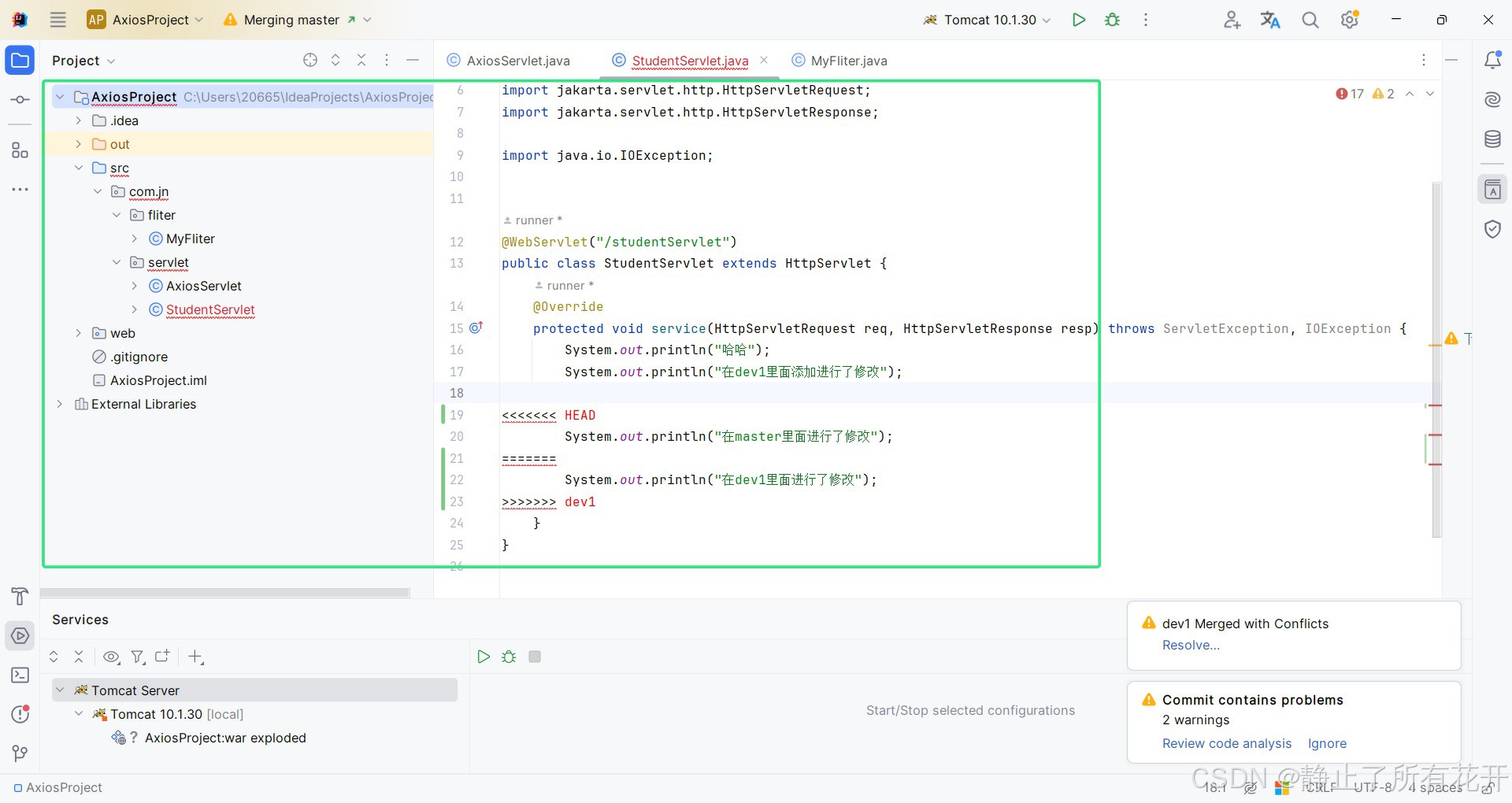Open Project panel options menu
Screen dimensions: 1512x803
click(387, 60)
